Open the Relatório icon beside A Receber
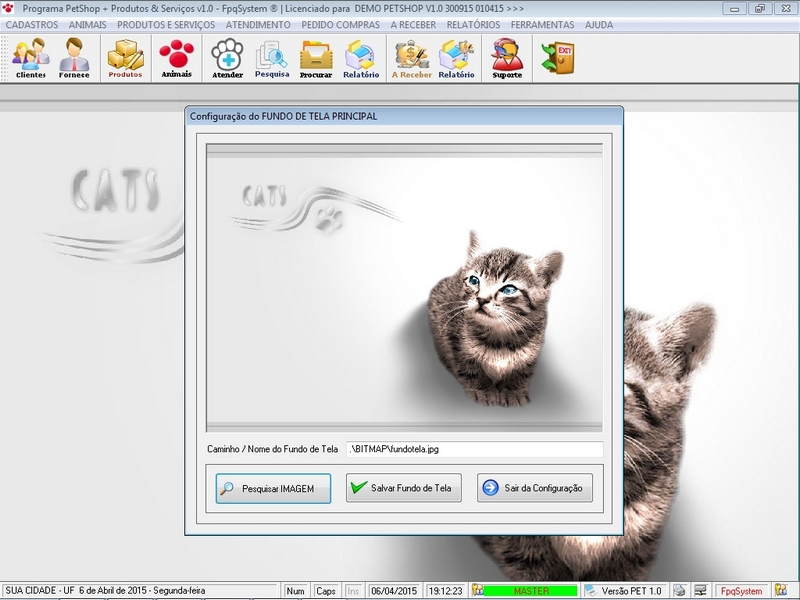This screenshot has width=800, height=600. tap(456, 58)
